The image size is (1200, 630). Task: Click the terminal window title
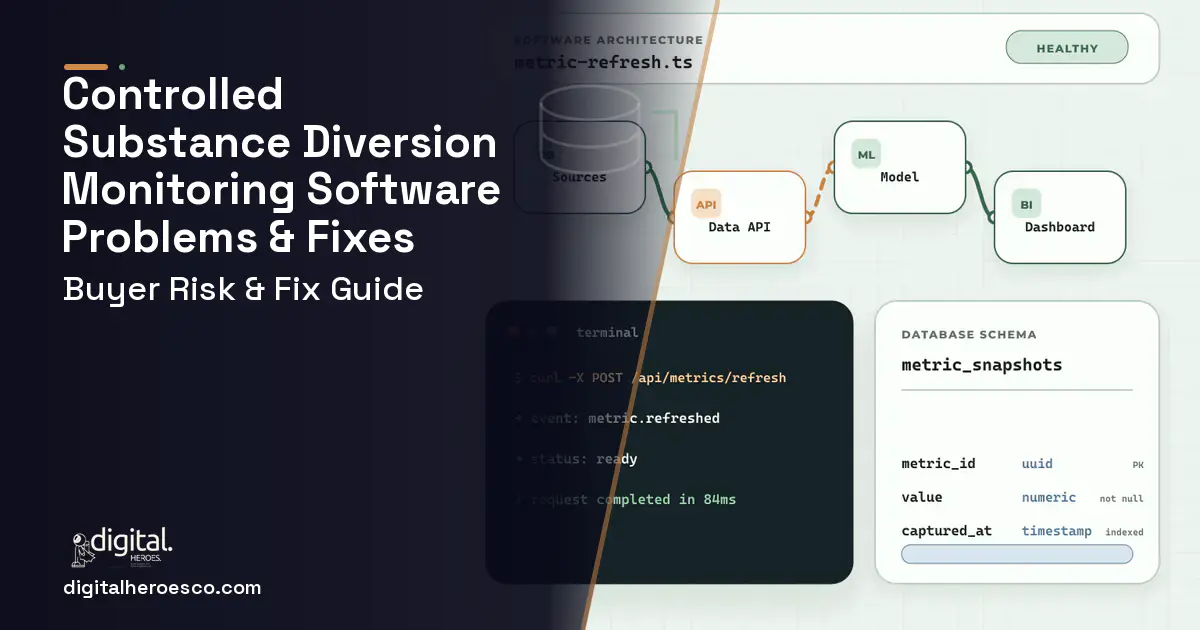click(x=607, y=332)
